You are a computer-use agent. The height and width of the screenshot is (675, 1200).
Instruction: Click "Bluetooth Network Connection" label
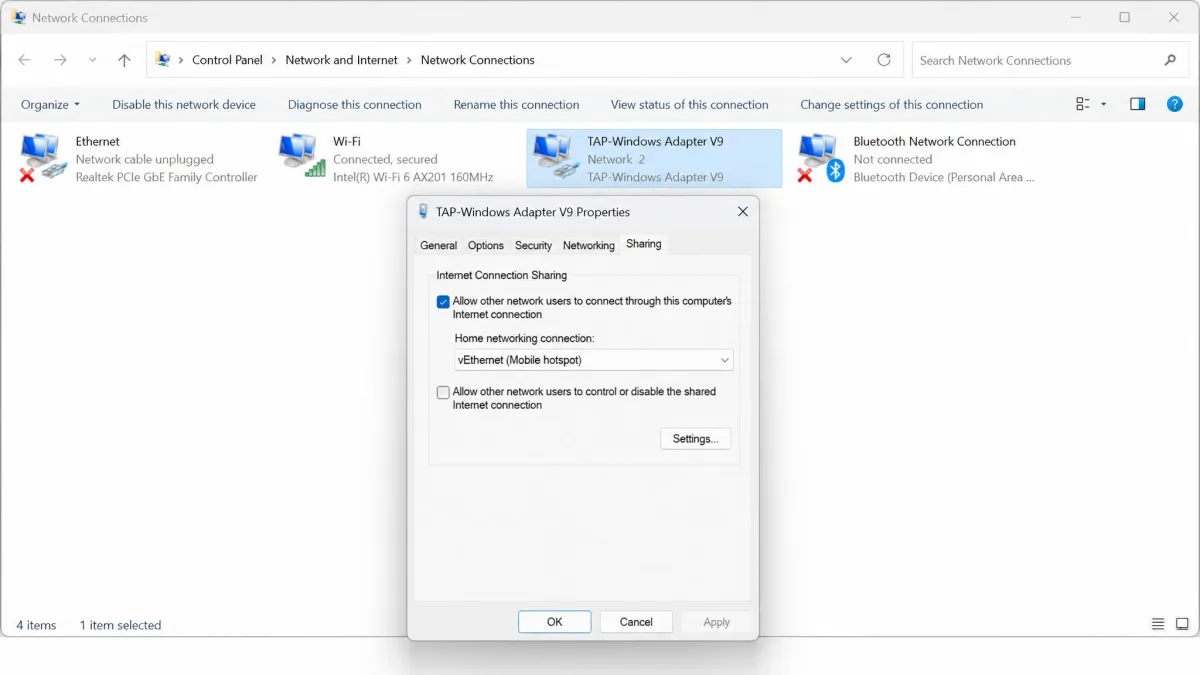tap(934, 141)
